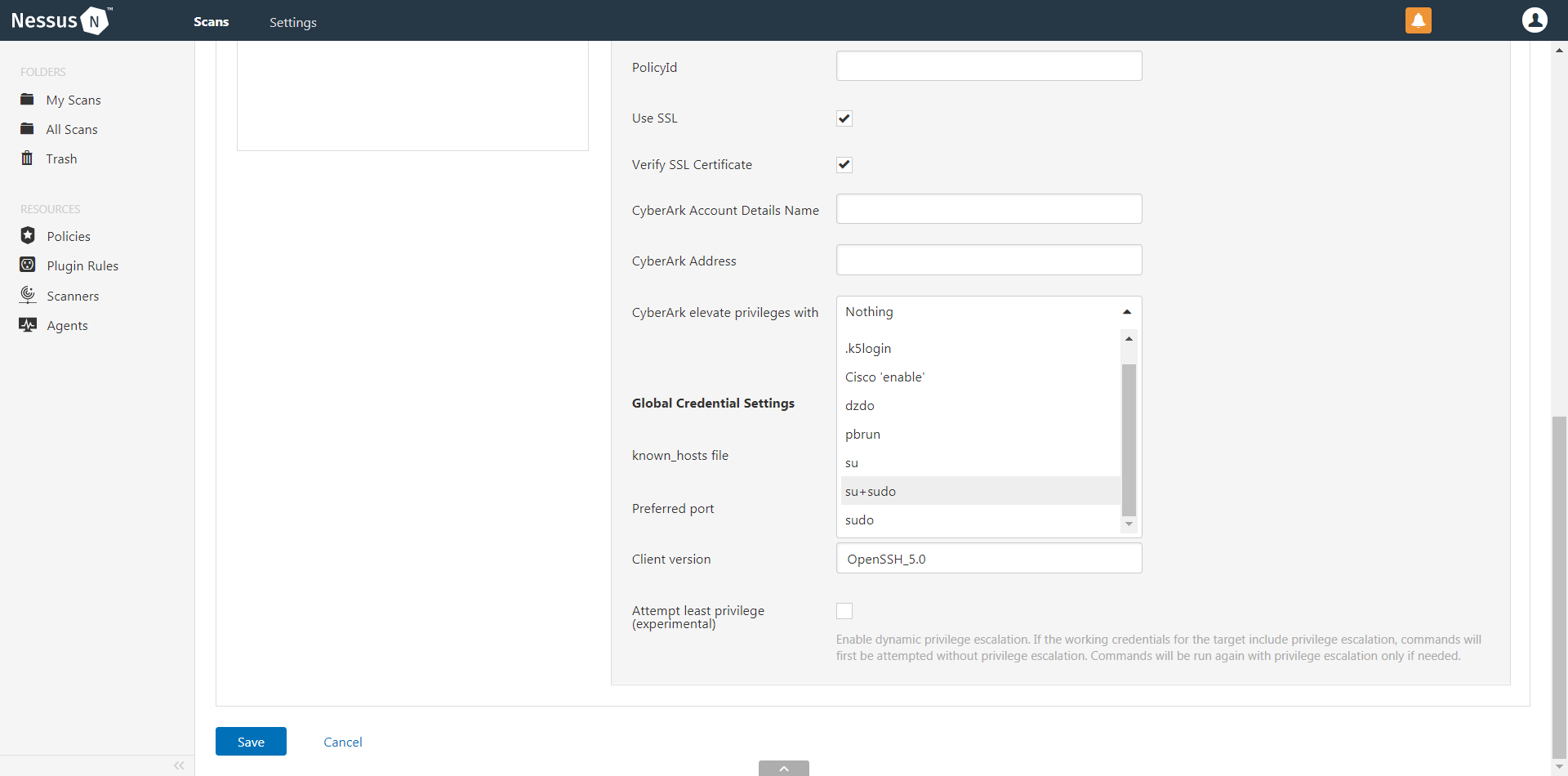Enable Attempt least privilege checkbox

click(844, 611)
